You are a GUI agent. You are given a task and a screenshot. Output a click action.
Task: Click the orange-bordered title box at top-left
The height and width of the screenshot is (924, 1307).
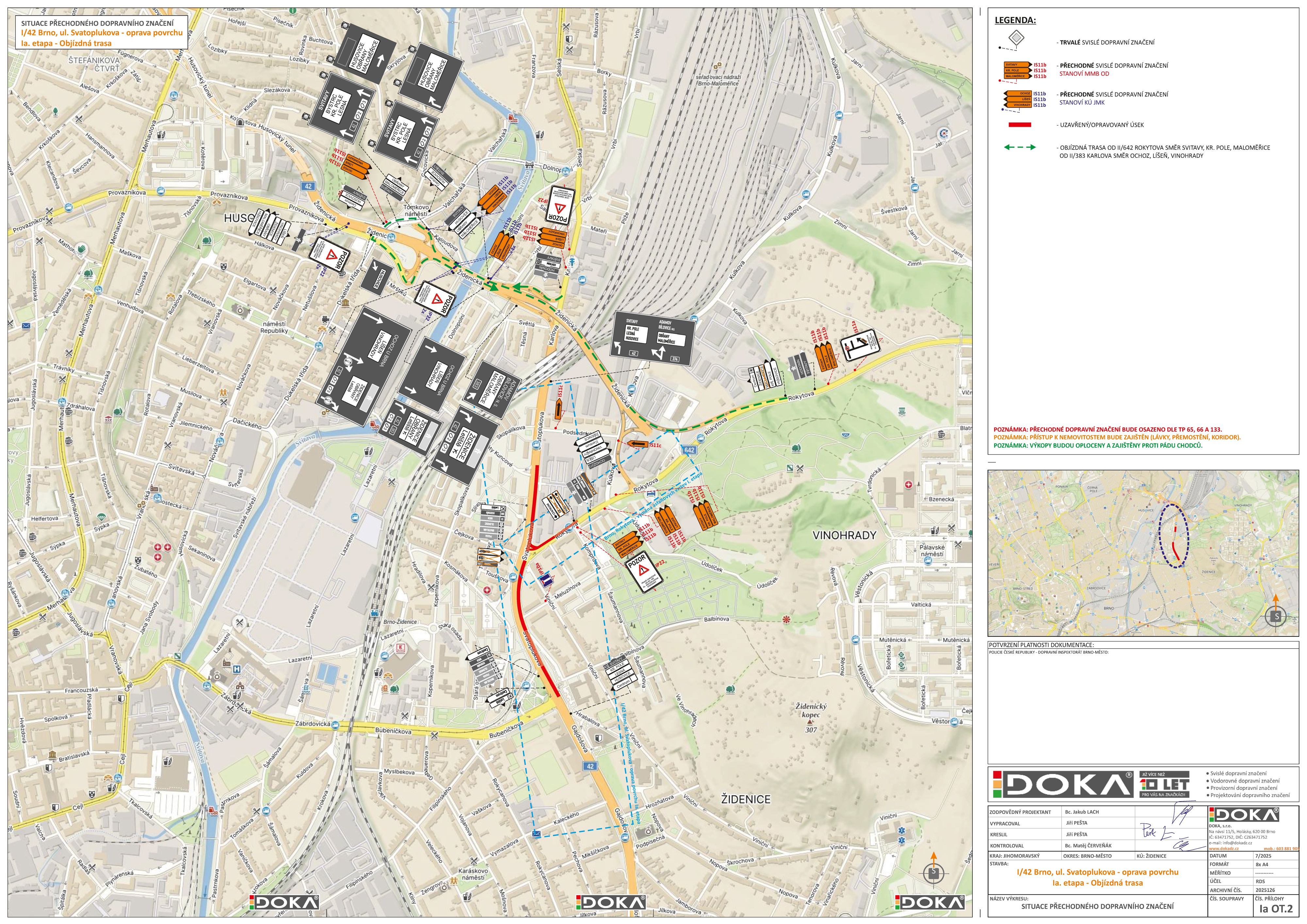(101, 33)
